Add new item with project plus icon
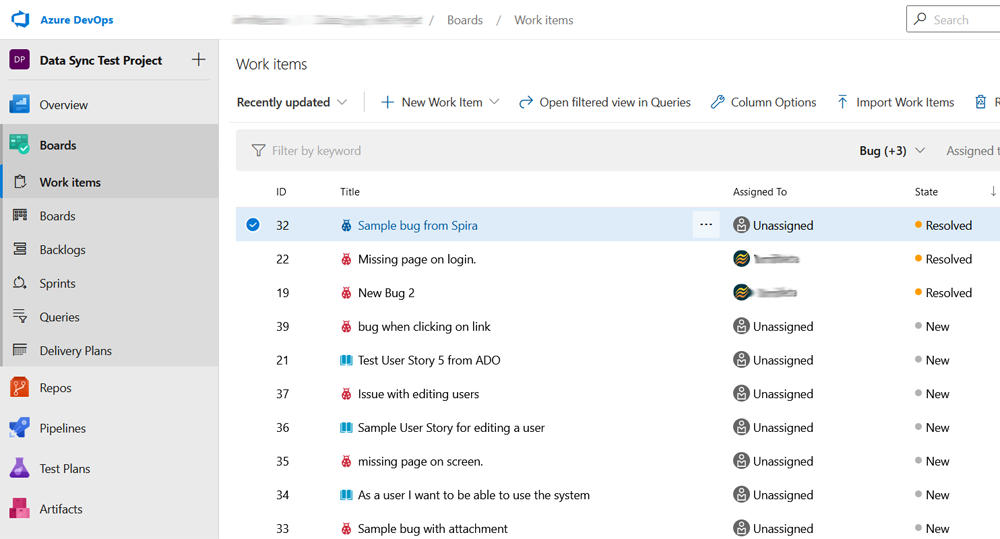 click(198, 60)
